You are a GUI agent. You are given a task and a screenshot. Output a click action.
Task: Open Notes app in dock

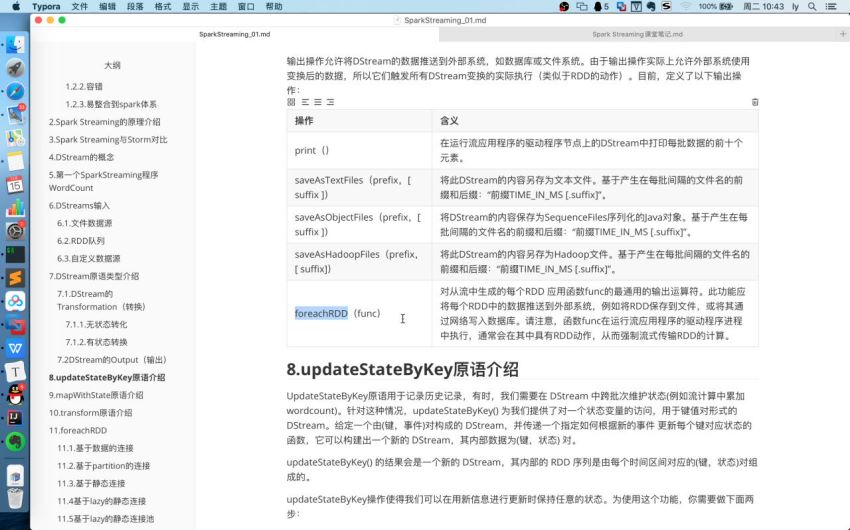coord(15,161)
